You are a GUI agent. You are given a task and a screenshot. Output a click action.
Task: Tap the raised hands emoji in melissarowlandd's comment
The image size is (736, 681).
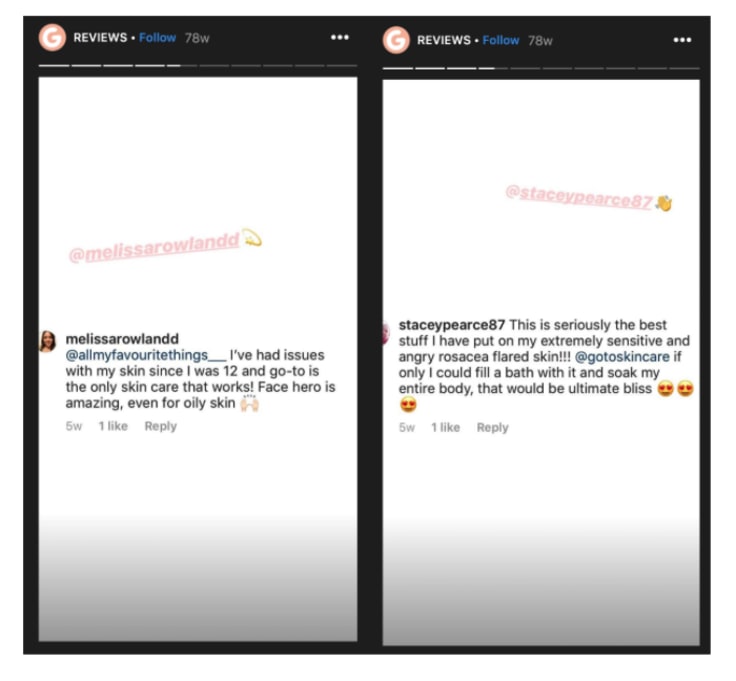249,404
